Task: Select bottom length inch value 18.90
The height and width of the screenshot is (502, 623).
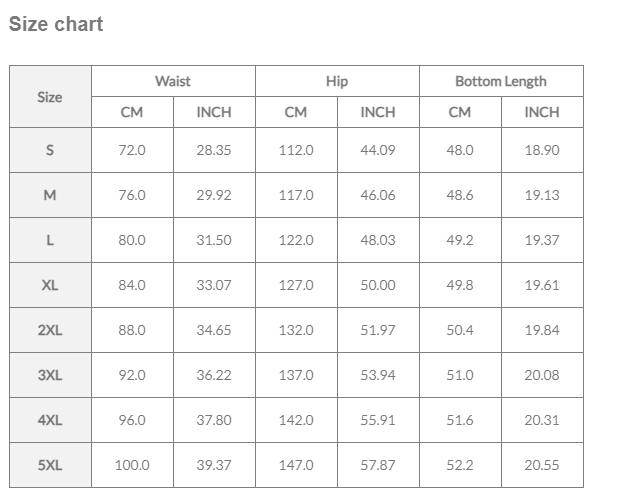Action: pyautogui.click(x=542, y=150)
